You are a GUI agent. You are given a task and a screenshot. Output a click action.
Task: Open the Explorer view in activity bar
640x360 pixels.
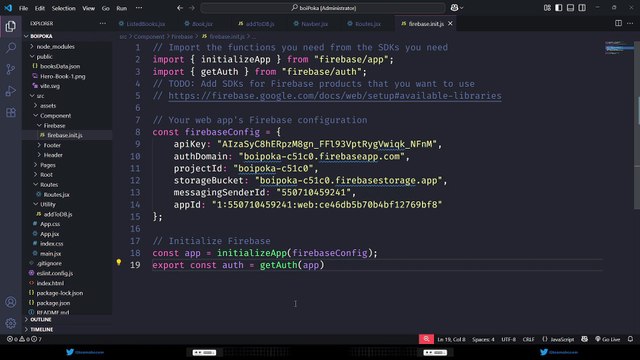coord(11,26)
